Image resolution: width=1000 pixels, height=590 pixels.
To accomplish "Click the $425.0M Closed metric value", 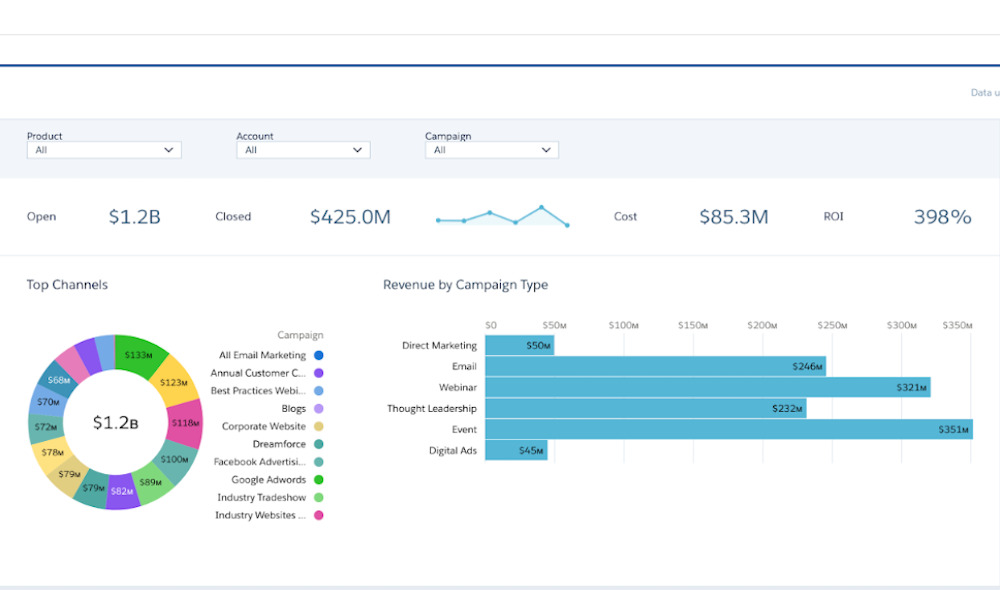I will pyautogui.click(x=350, y=217).
